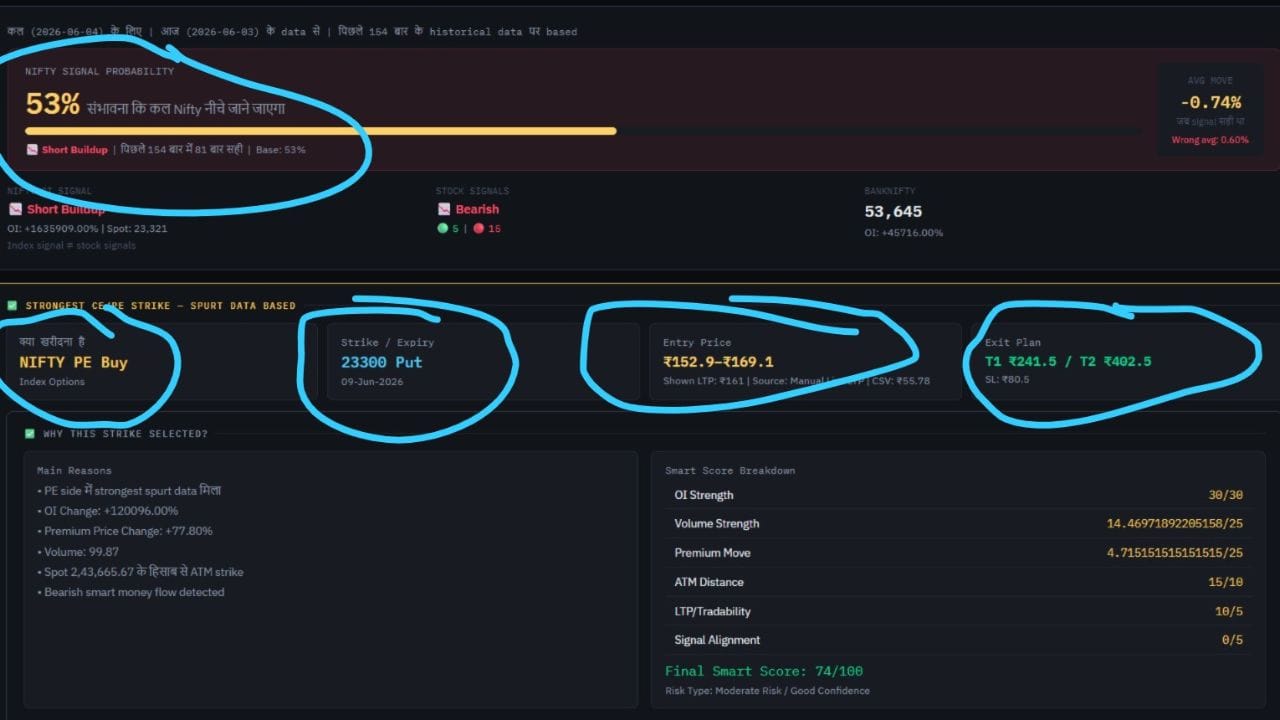Viewport: 1280px width, 720px height.
Task: Click the 'NIFTY PE Buy' recommendation
Action: 73,362
